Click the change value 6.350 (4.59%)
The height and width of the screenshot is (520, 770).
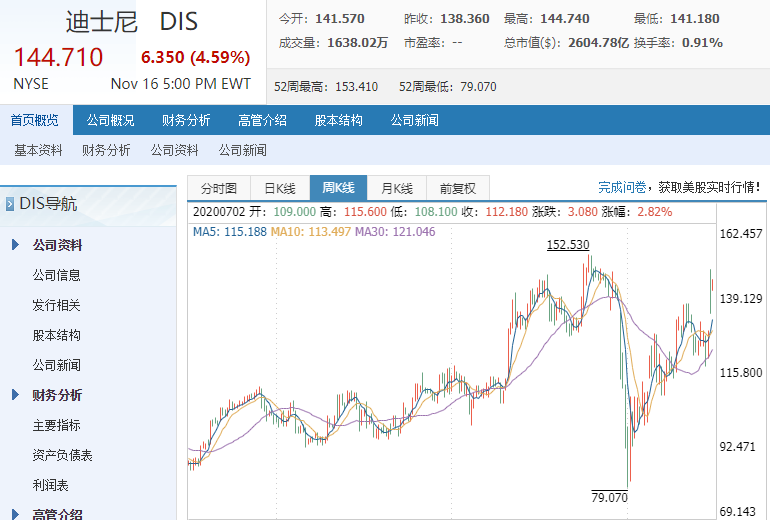(195, 57)
